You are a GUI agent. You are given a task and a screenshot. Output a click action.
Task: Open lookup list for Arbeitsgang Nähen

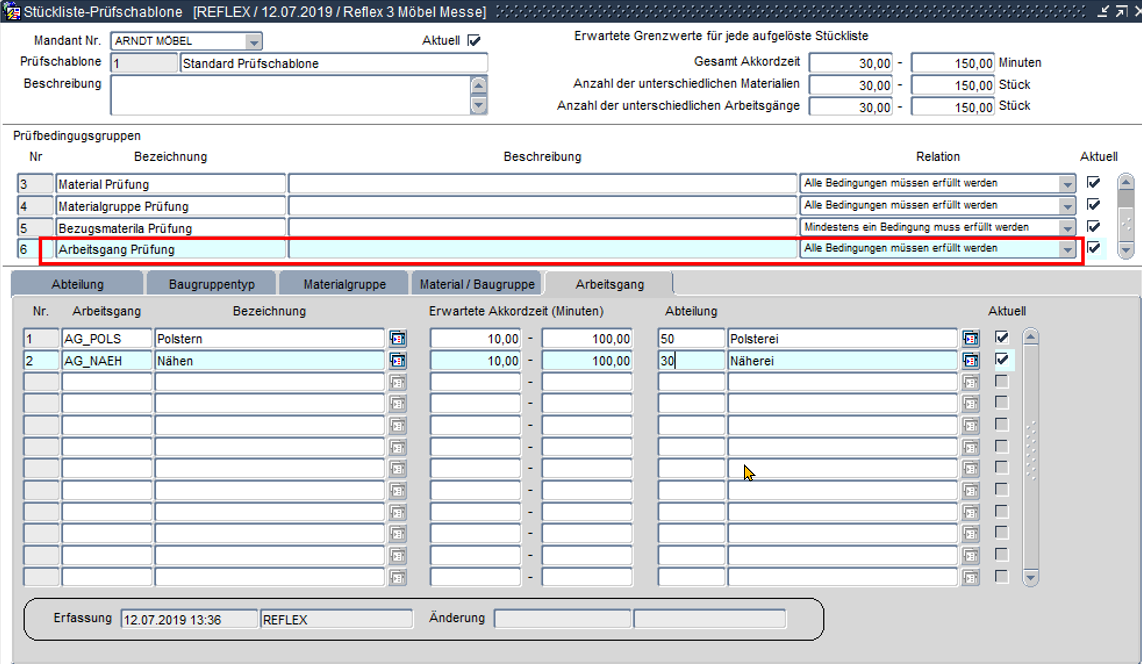(x=397, y=360)
